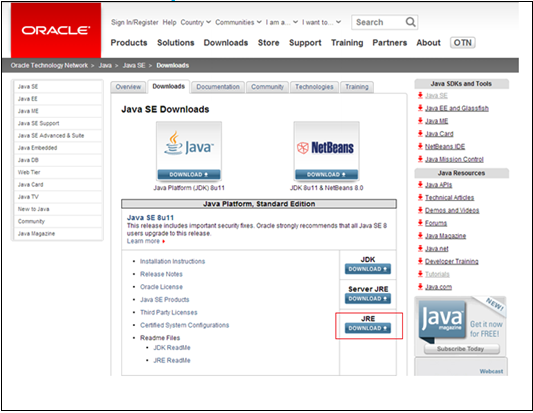Click the red download arrow beside Java Card

(x=420, y=133)
